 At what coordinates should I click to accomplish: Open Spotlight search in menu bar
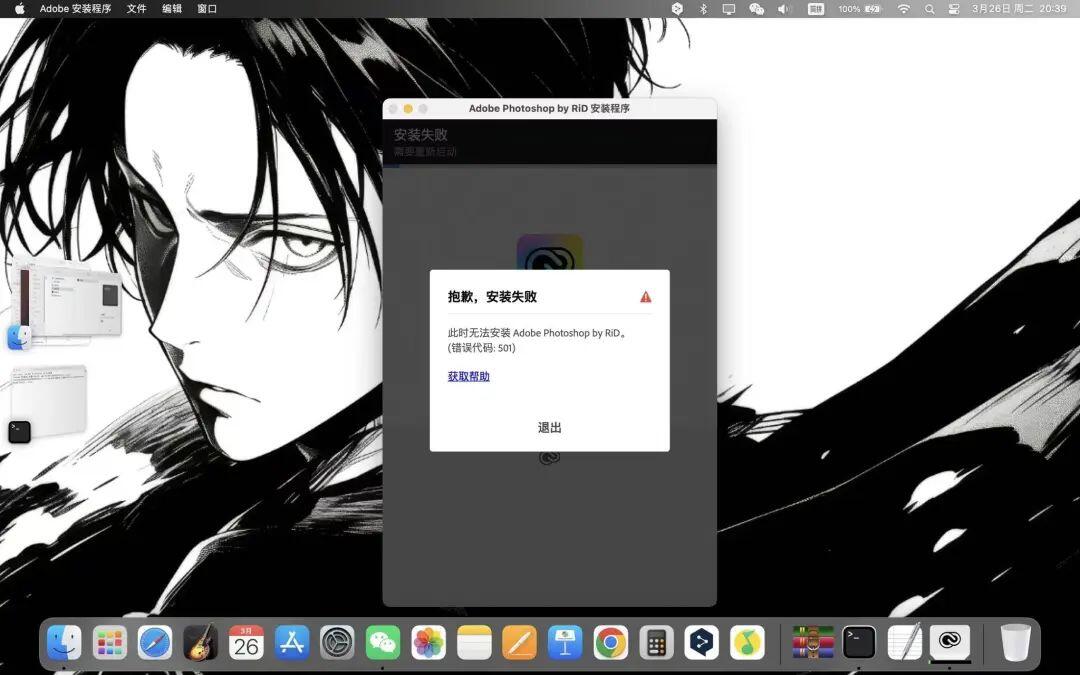point(929,9)
